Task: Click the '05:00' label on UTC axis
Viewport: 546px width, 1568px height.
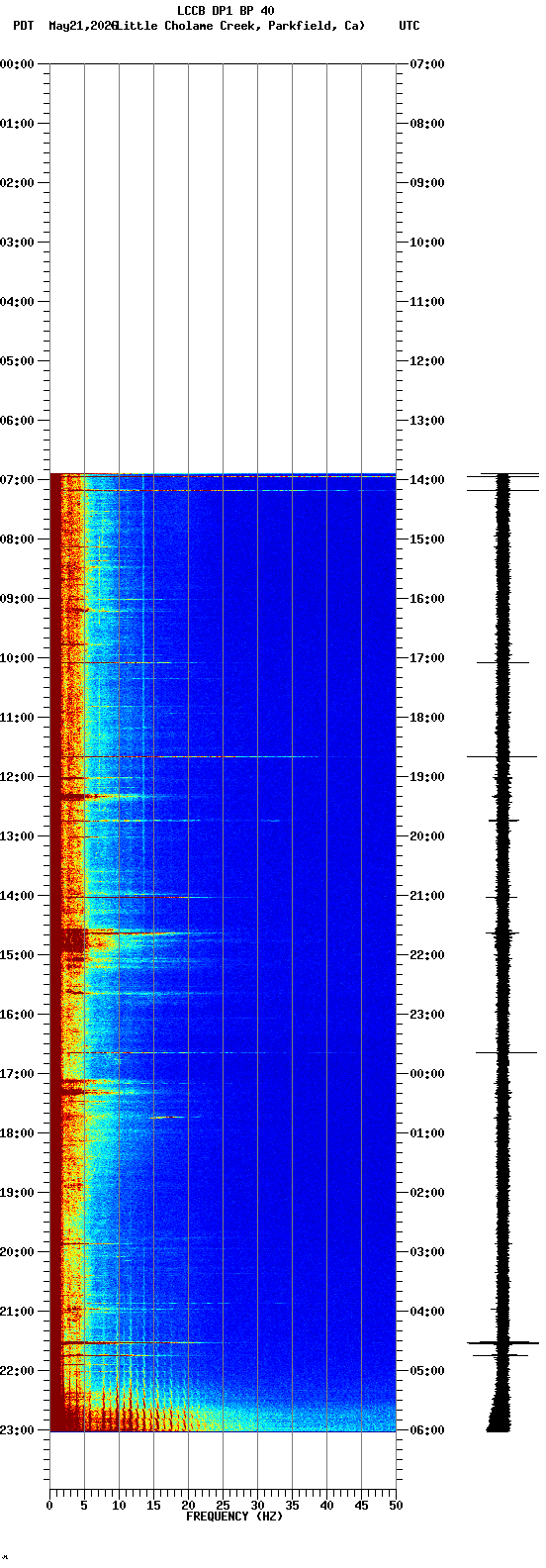Action: [x=426, y=1371]
